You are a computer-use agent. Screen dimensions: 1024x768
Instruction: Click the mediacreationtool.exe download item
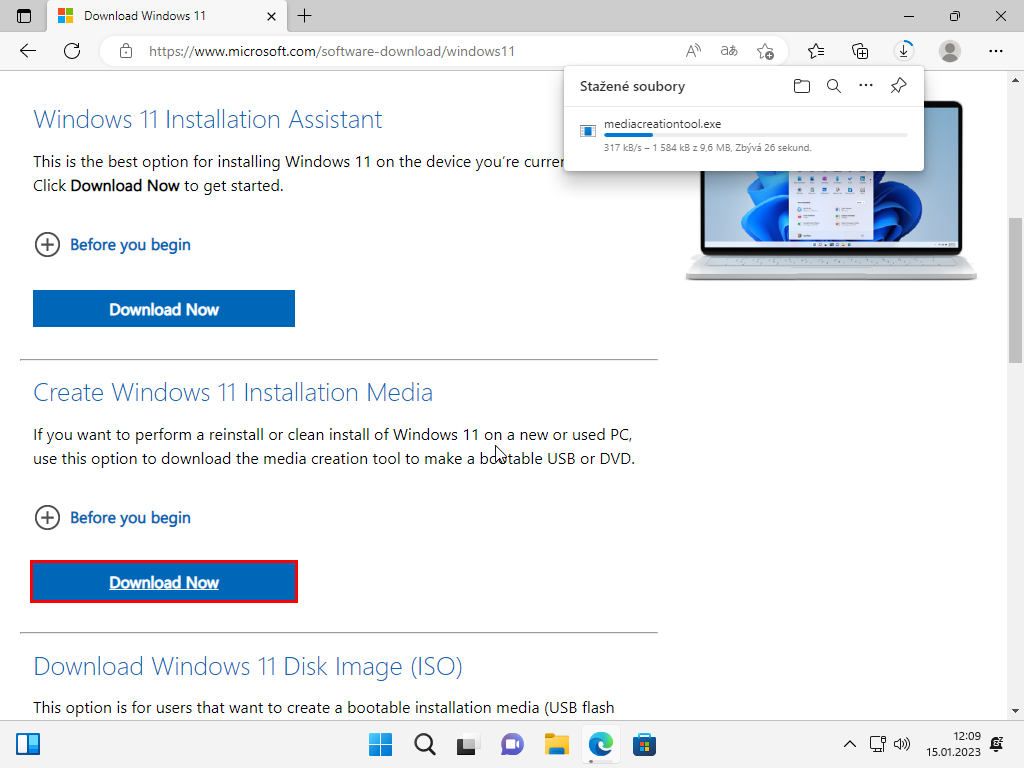point(663,124)
